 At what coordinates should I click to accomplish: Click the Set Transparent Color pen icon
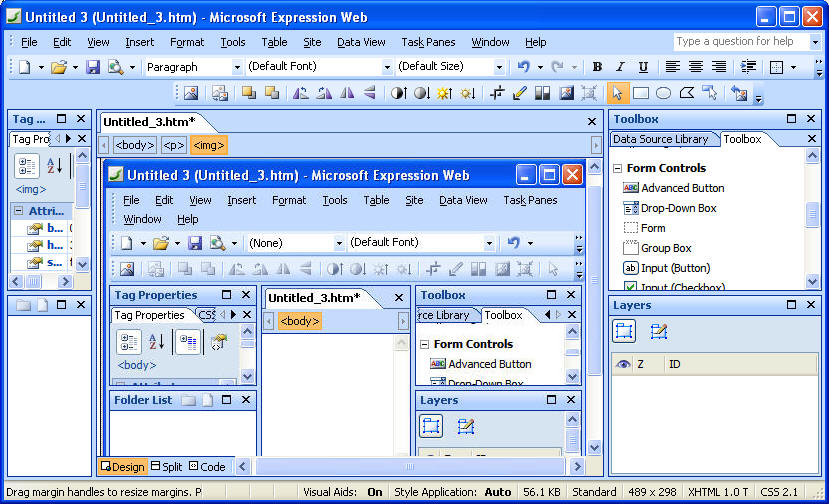click(x=519, y=93)
